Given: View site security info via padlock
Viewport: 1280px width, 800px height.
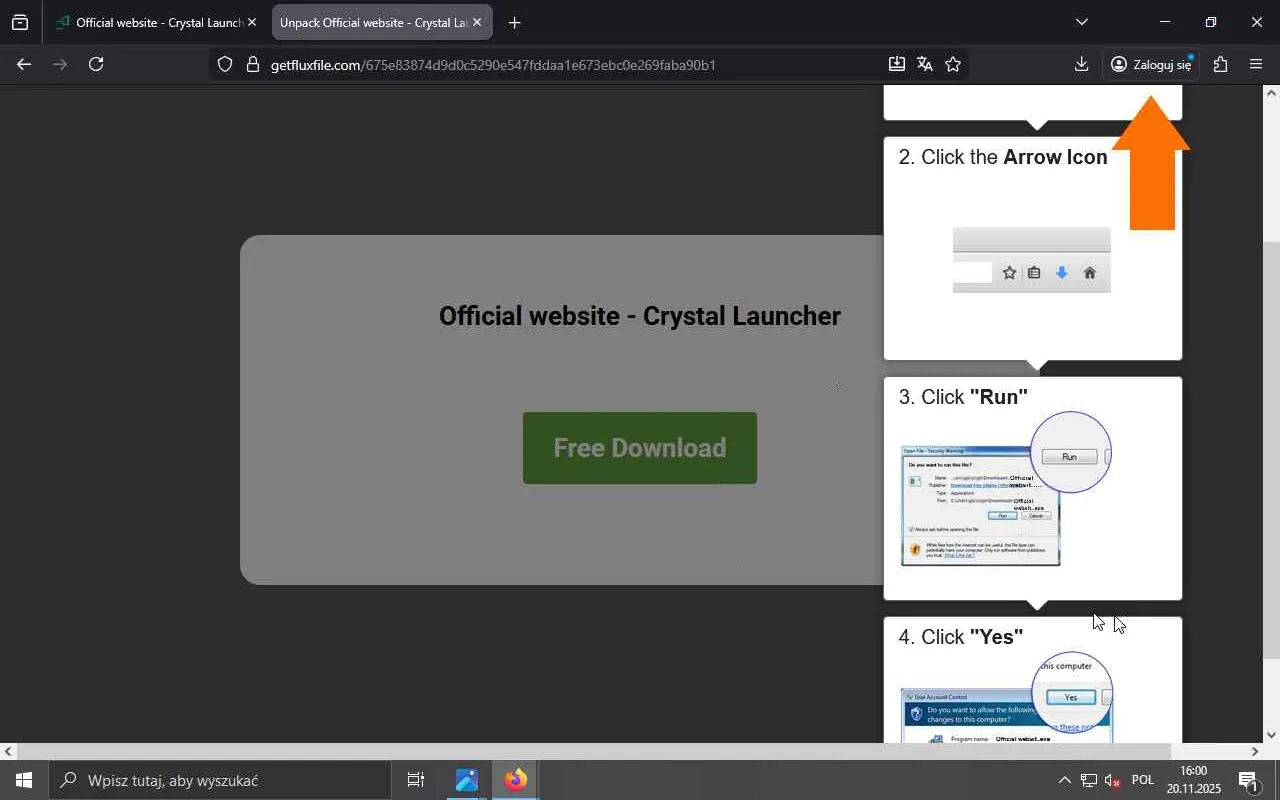Looking at the screenshot, I should (x=252, y=64).
